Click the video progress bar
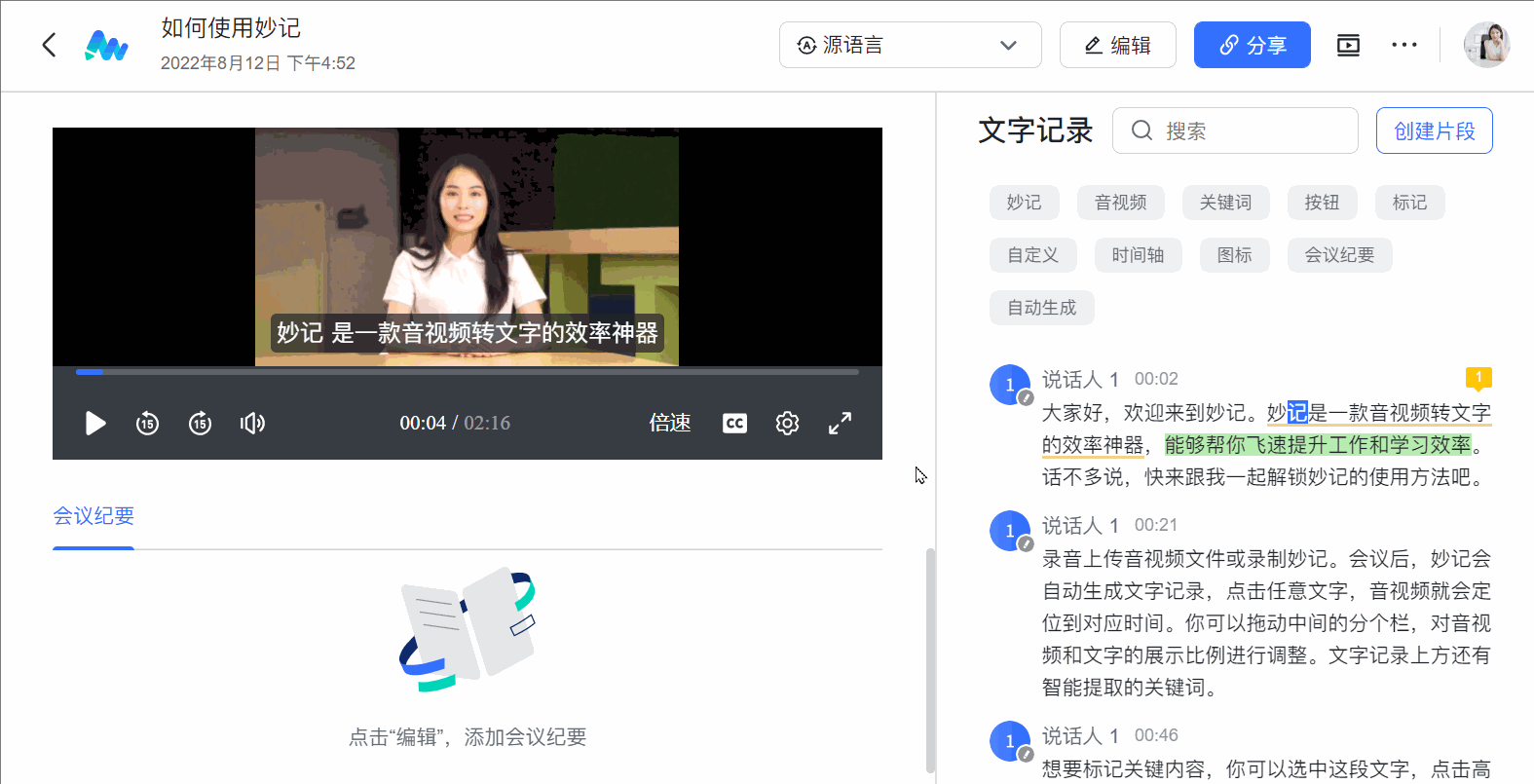This screenshot has height=784, width=1534. point(468,371)
